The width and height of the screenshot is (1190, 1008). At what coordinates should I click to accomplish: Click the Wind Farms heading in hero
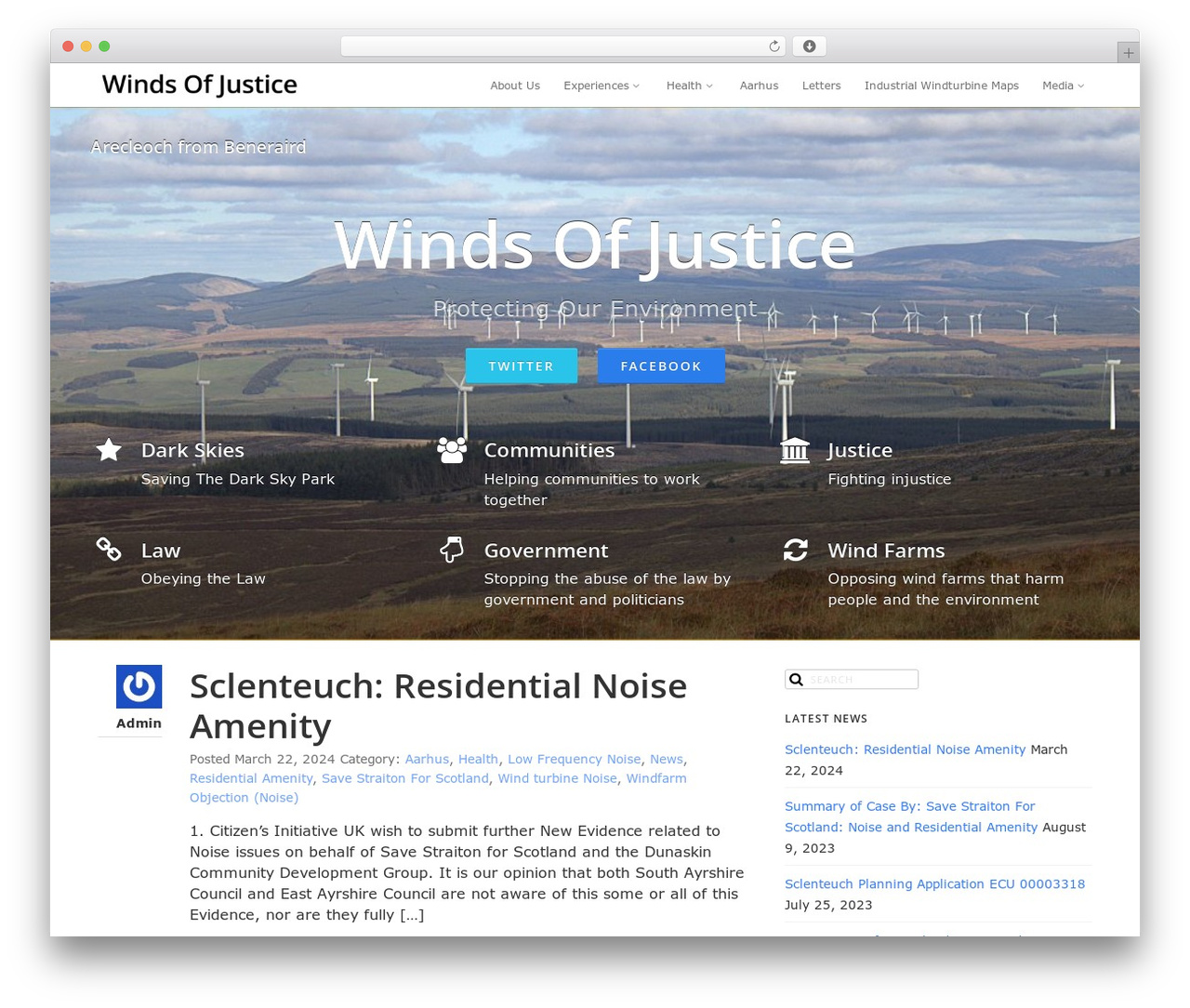(886, 550)
